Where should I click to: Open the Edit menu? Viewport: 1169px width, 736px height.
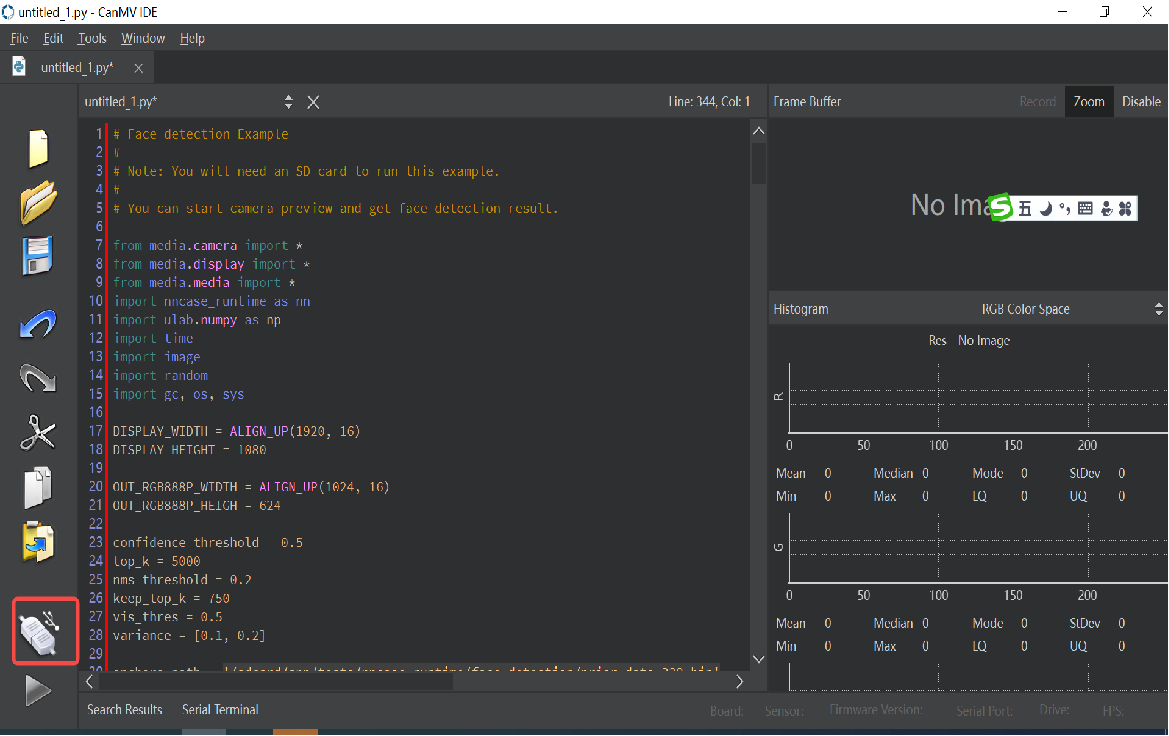(53, 38)
